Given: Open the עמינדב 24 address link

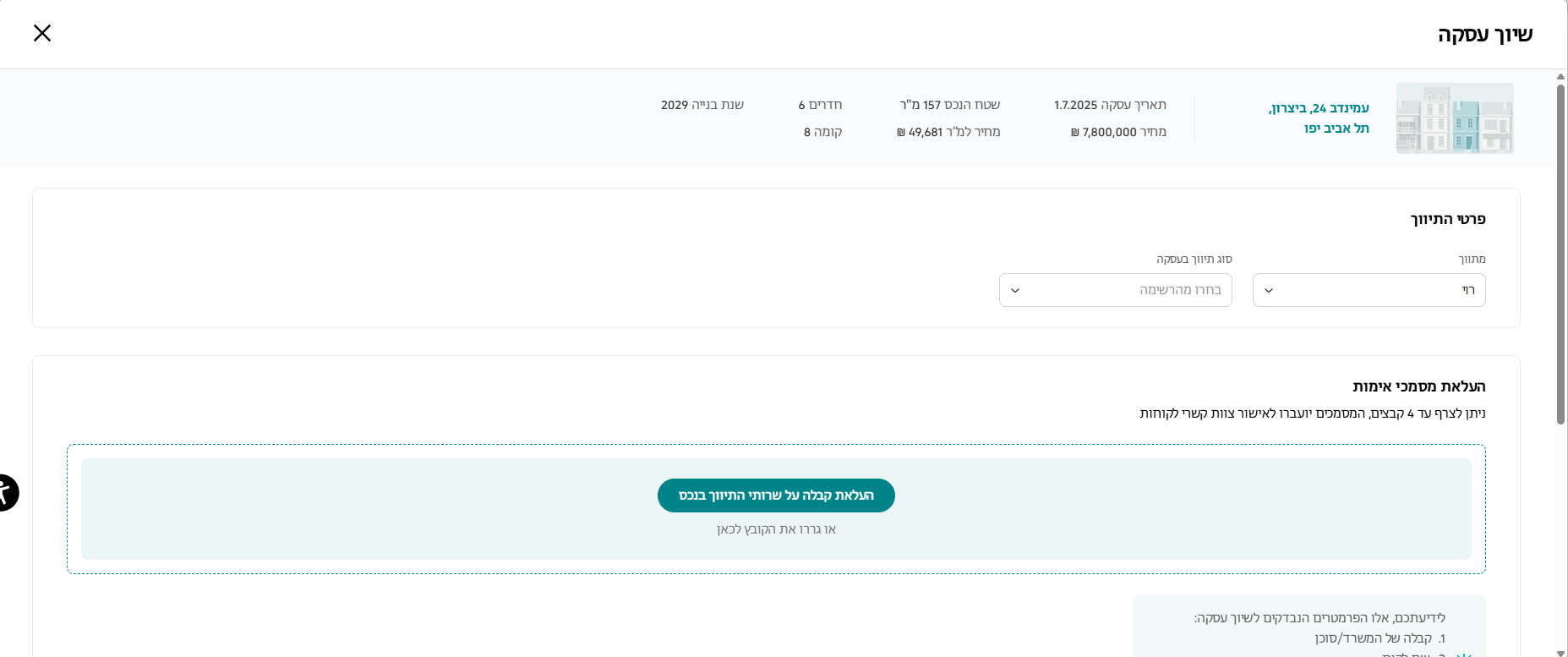Looking at the screenshot, I should click(1319, 118).
